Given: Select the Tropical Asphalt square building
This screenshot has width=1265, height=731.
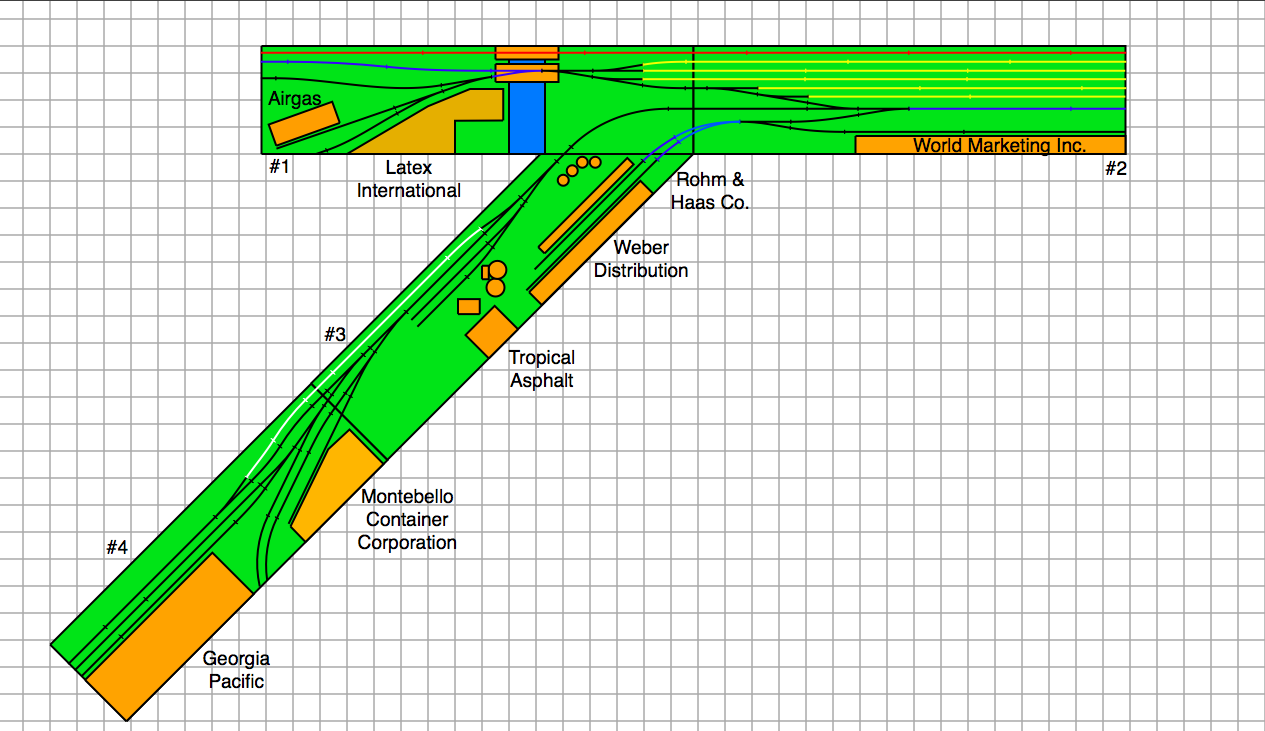Looking at the screenshot, I should point(491,331).
